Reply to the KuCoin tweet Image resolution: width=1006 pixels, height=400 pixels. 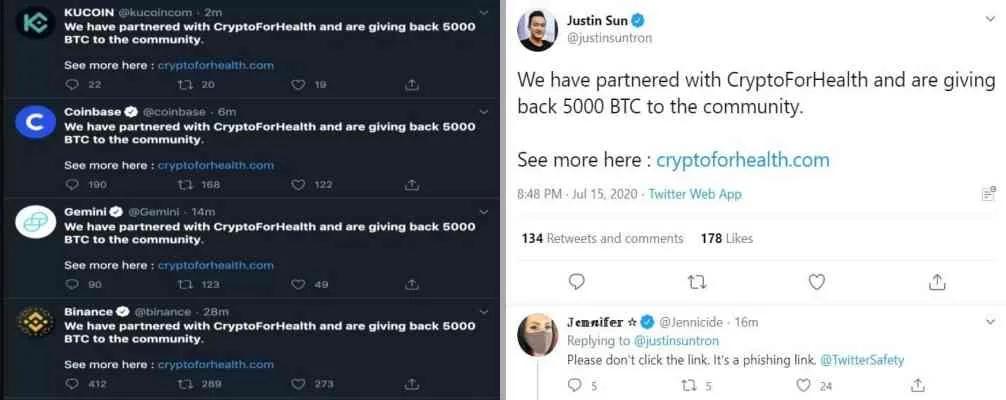tap(70, 85)
